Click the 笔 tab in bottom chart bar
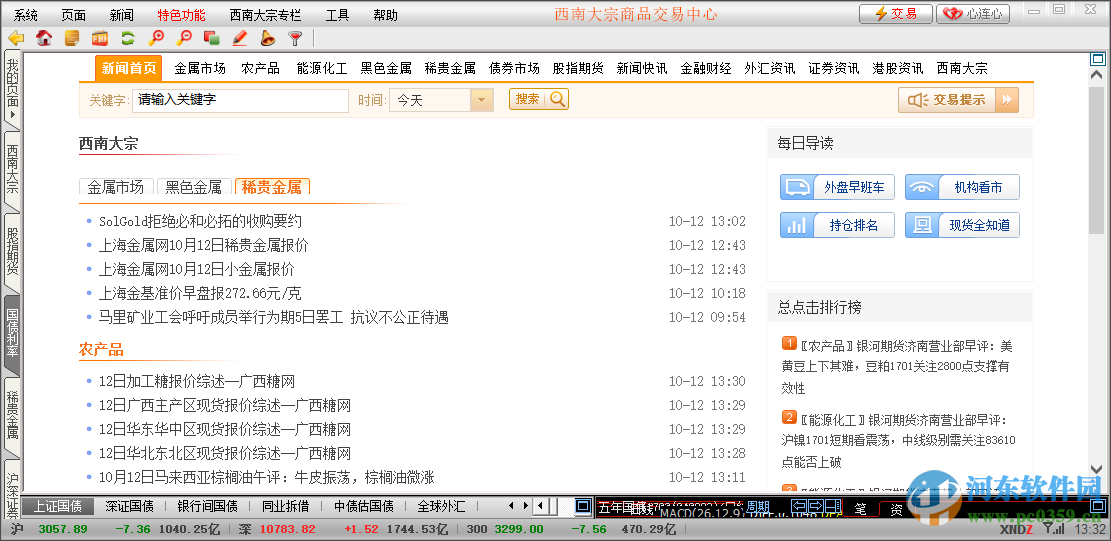Image resolution: width=1111 pixels, height=541 pixels. 860,508
